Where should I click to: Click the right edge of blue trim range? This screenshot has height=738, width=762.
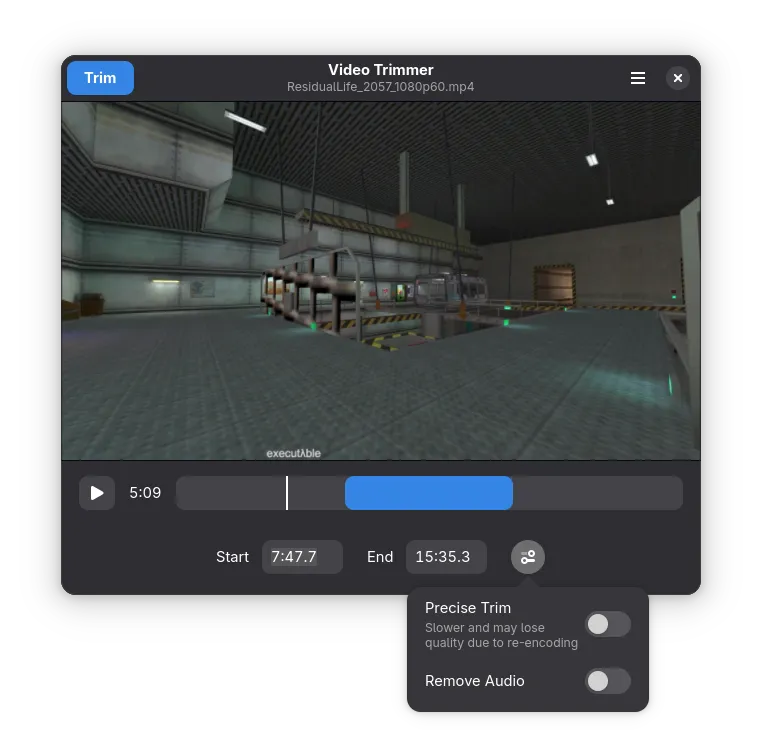(511, 493)
